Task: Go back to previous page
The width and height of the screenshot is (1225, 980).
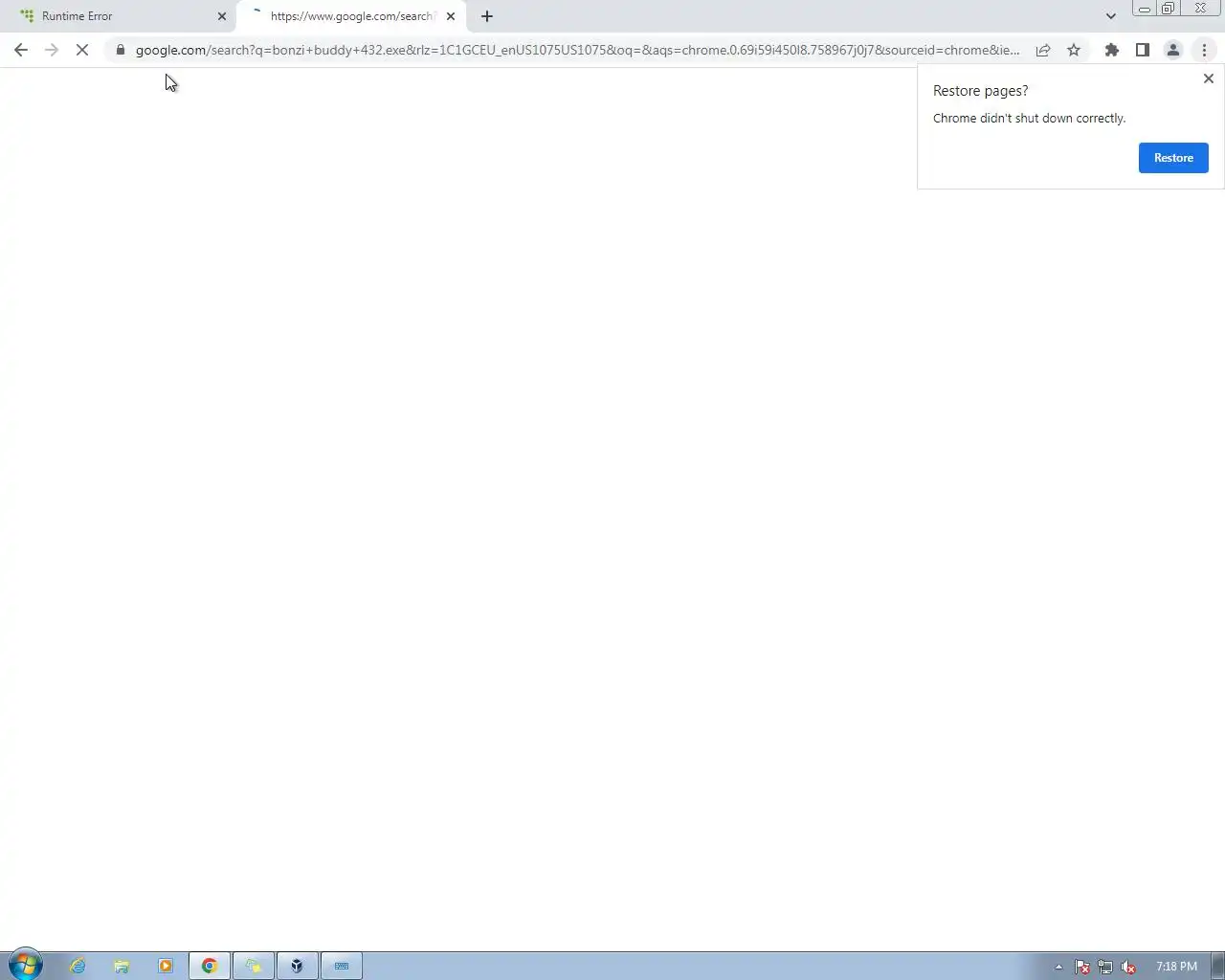Action: point(21,50)
